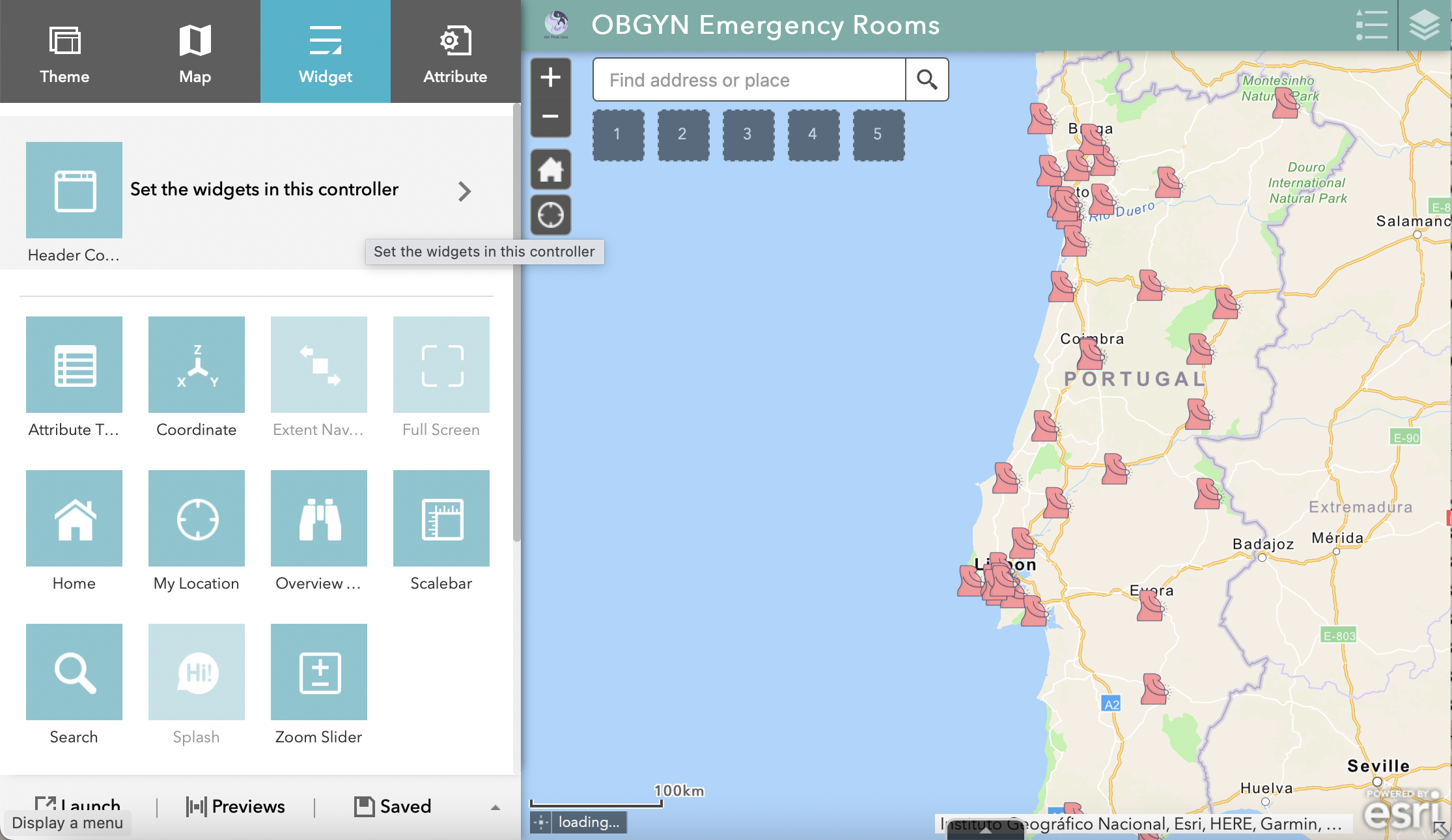1452x840 pixels.
Task: Expand the bottom attribute table handle on map
Action: [x=985, y=831]
